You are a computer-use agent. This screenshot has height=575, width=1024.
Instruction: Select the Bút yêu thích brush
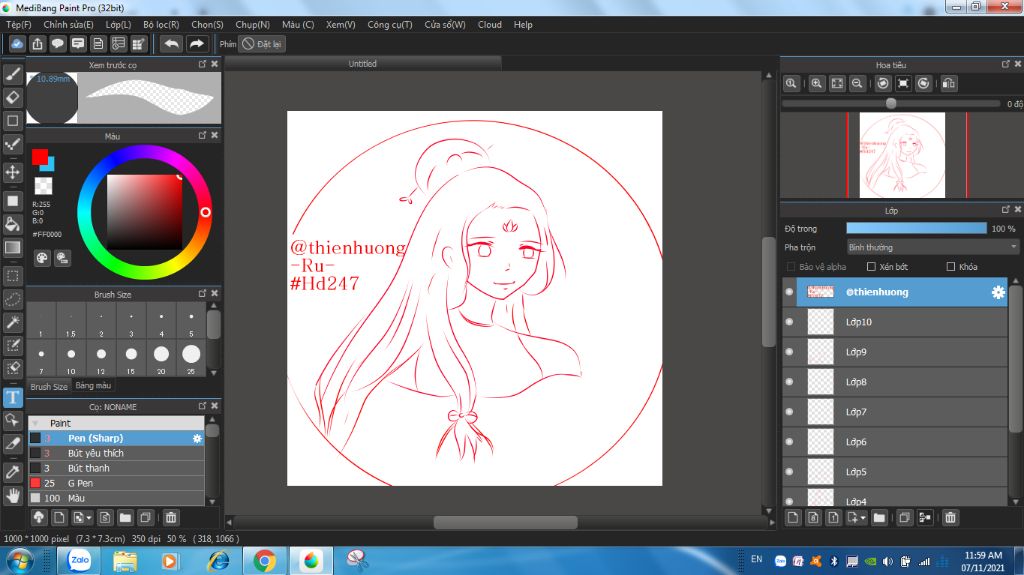coord(116,453)
